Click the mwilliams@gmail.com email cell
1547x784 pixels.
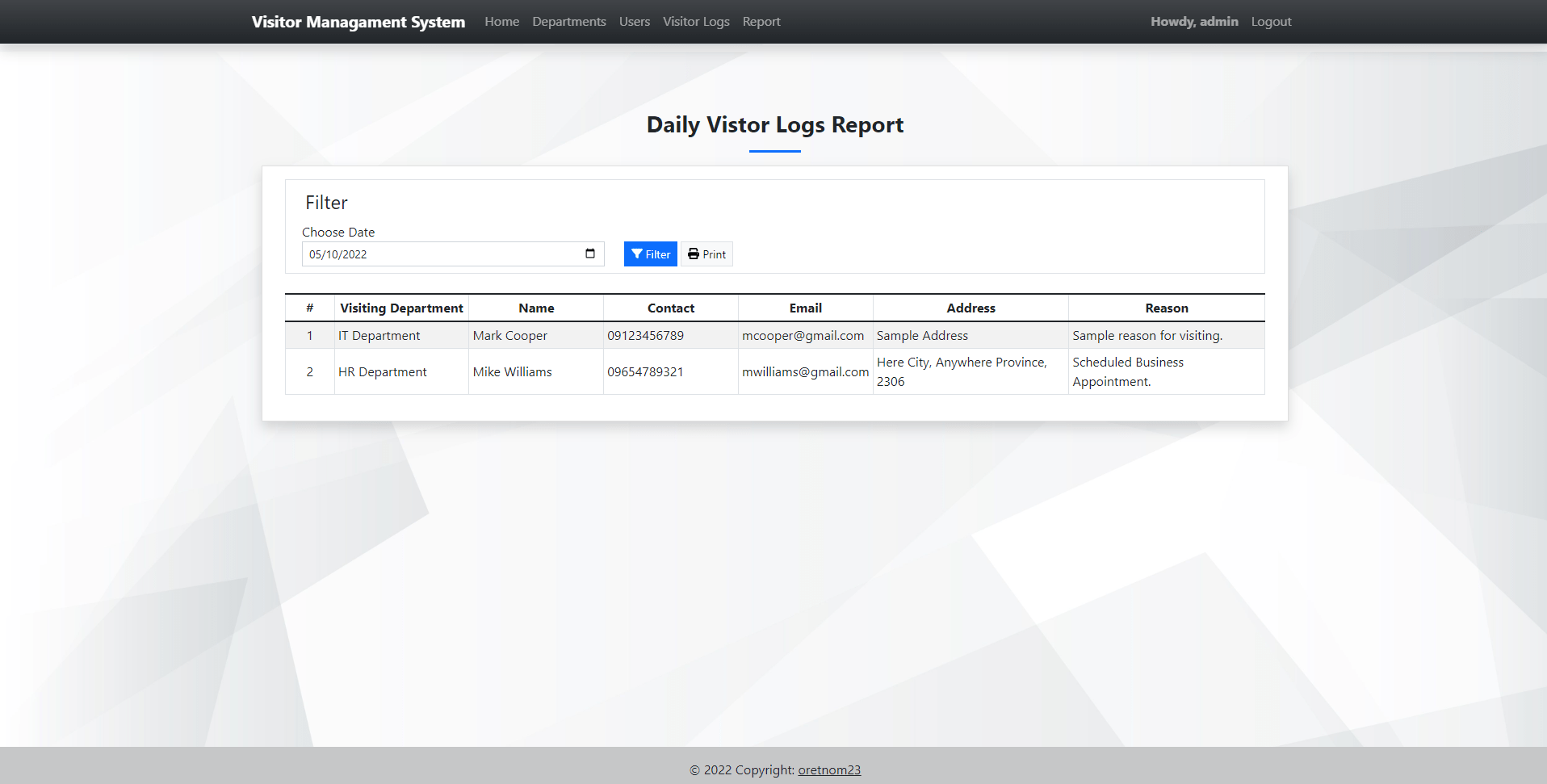pos(805,371)
